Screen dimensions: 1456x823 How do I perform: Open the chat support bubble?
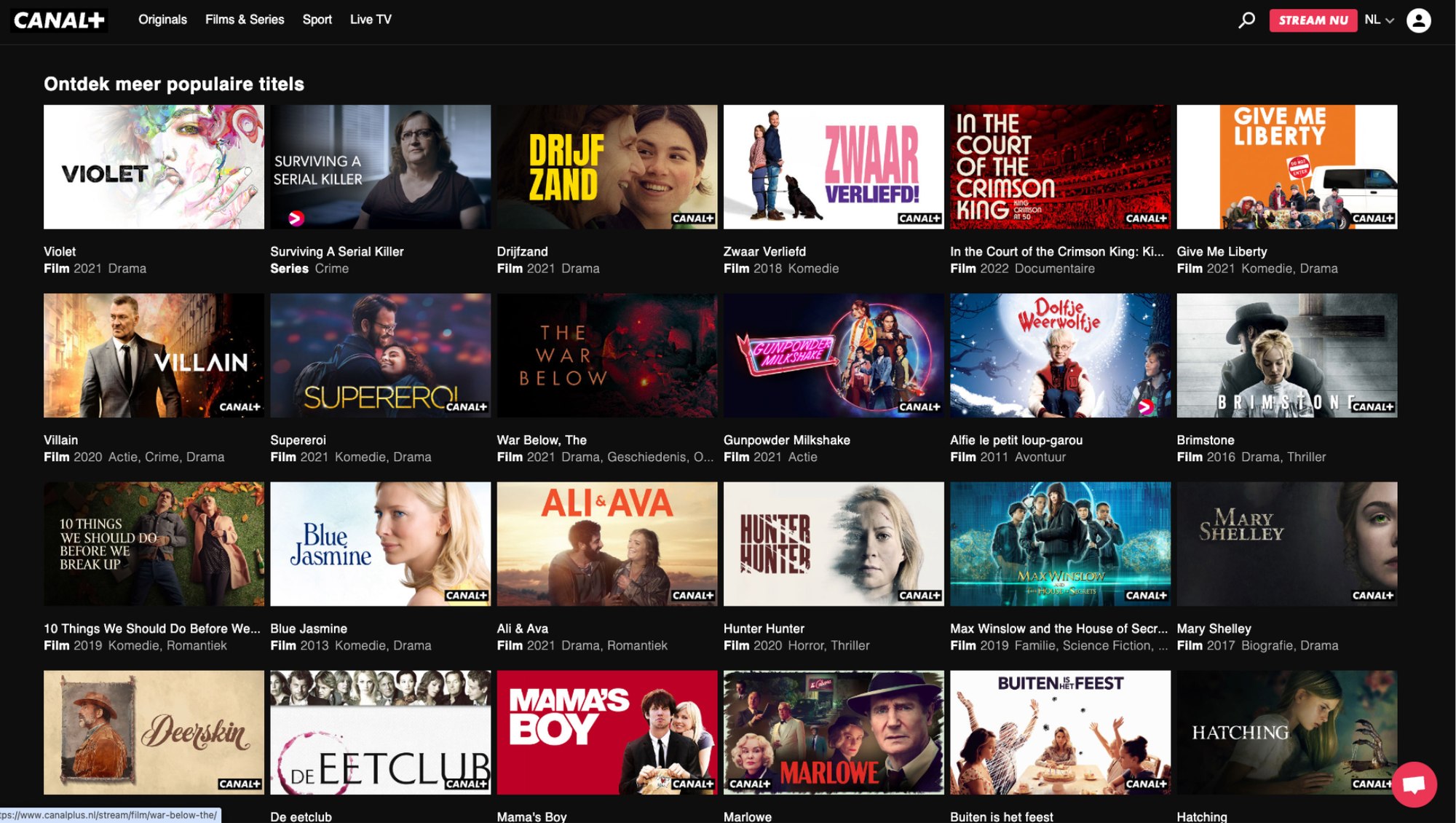click(1414, 784)
